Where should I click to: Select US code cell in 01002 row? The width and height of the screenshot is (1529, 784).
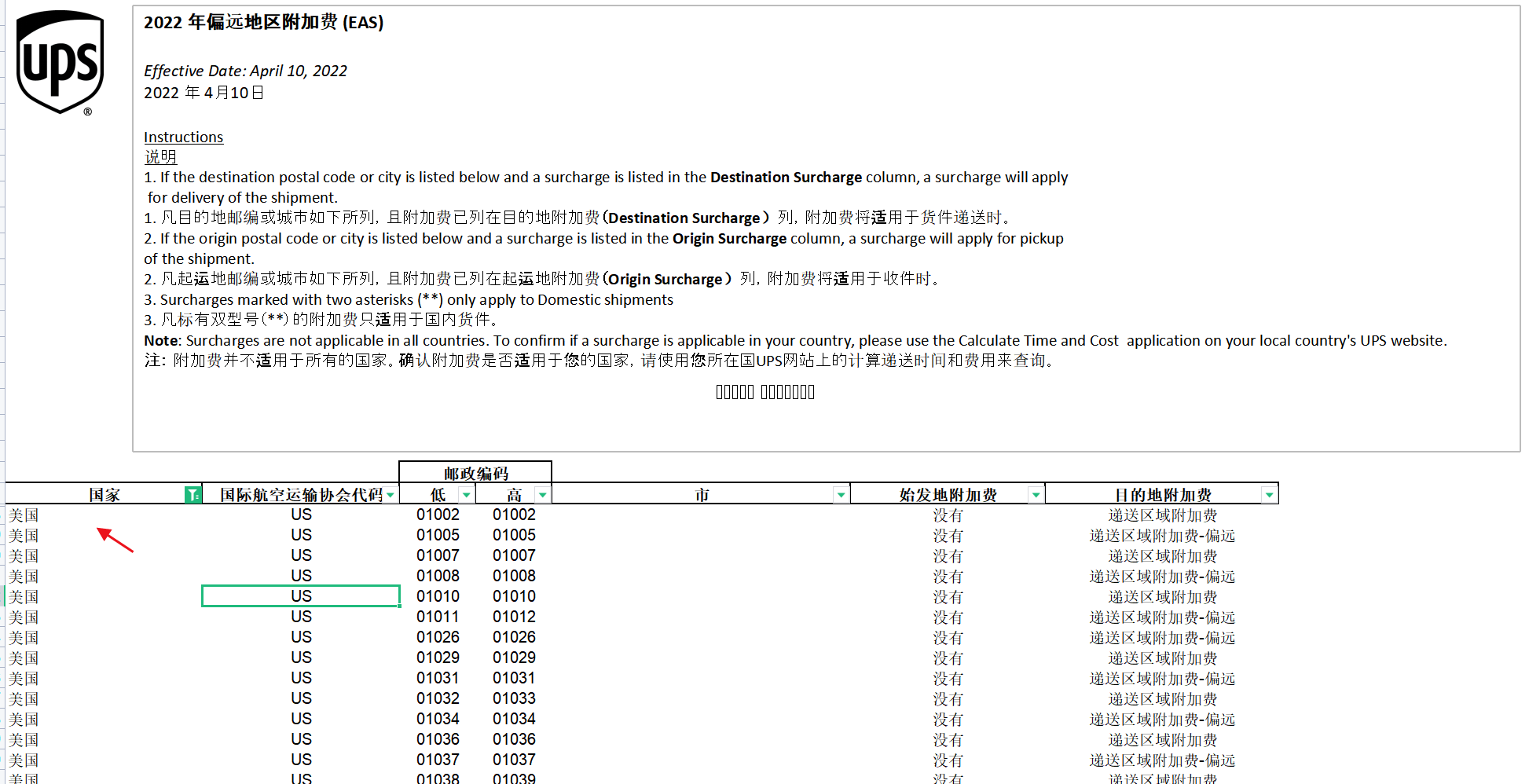[301, 515]
